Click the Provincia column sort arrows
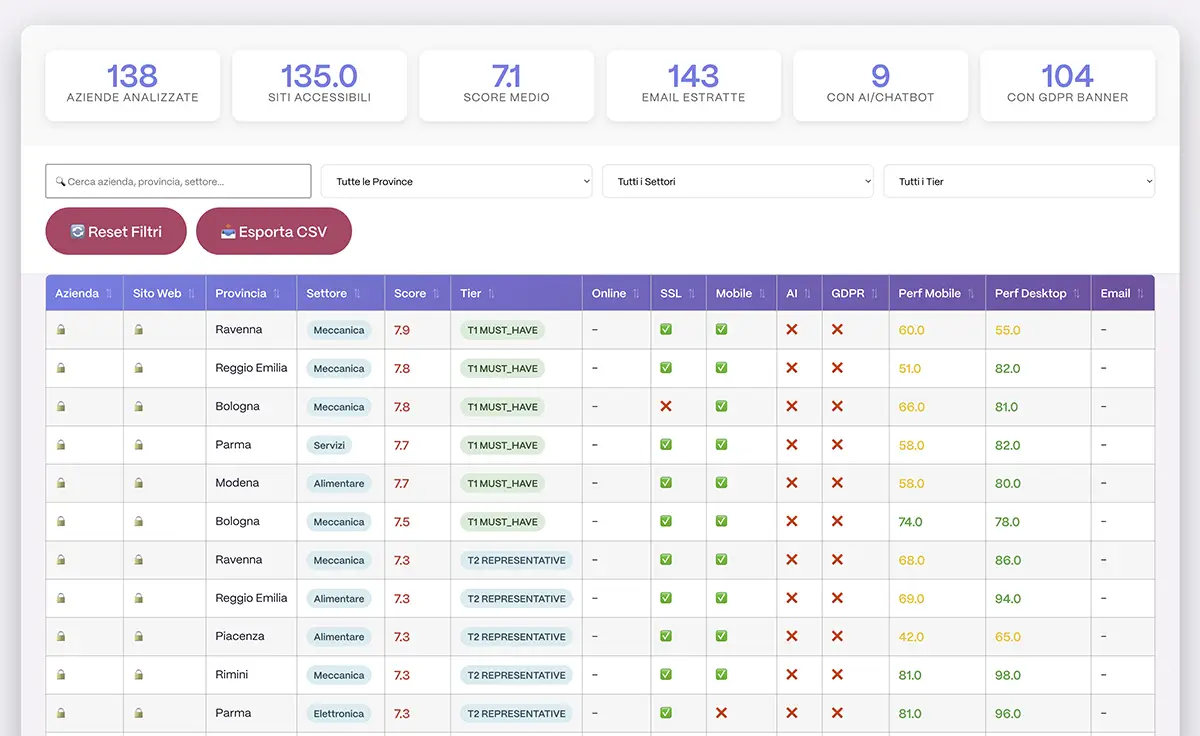 pyautogui.click(x=277, y=294)
